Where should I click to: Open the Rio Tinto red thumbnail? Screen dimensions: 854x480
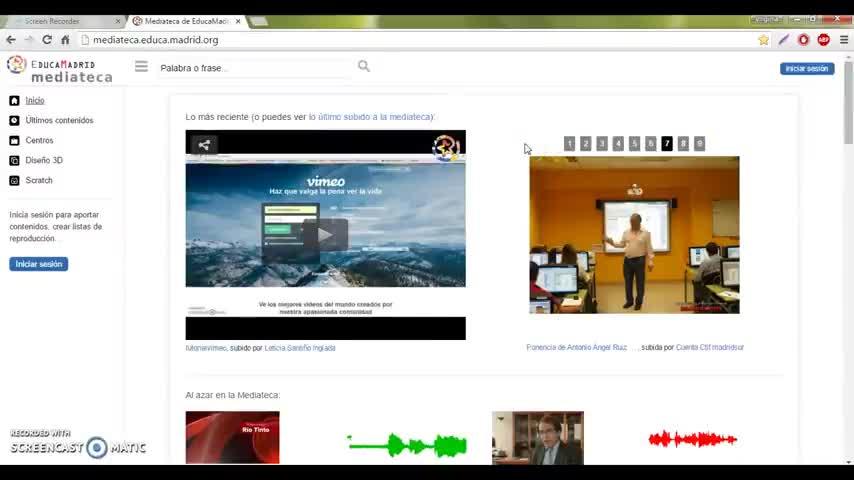(x=233, y=438)
